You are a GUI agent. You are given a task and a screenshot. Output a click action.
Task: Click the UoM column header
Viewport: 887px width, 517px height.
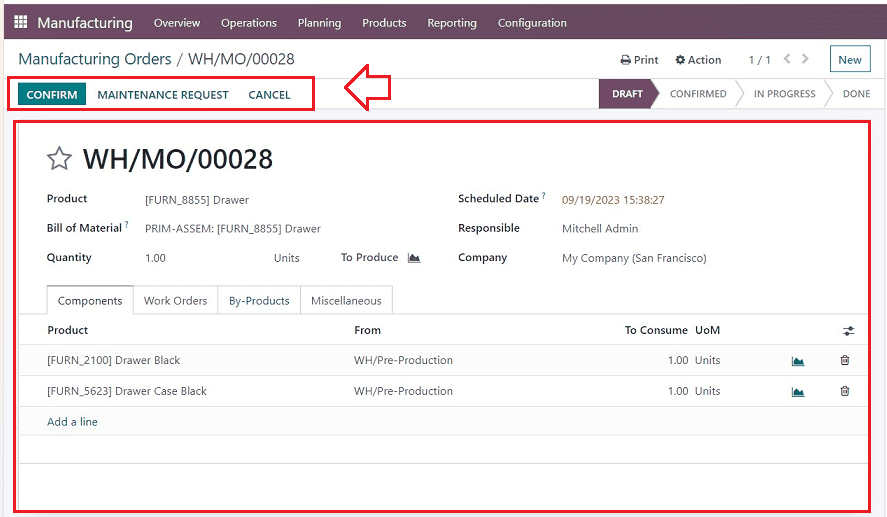708,330
